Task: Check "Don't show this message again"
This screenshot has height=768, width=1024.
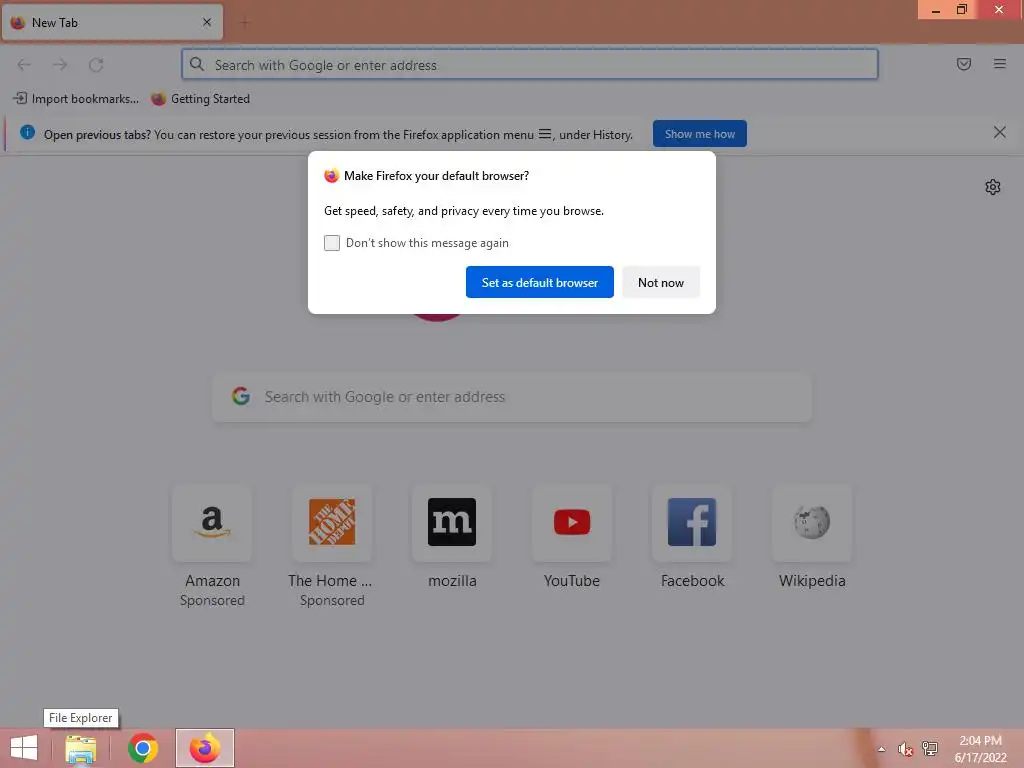Action: [x=332, y=243]
